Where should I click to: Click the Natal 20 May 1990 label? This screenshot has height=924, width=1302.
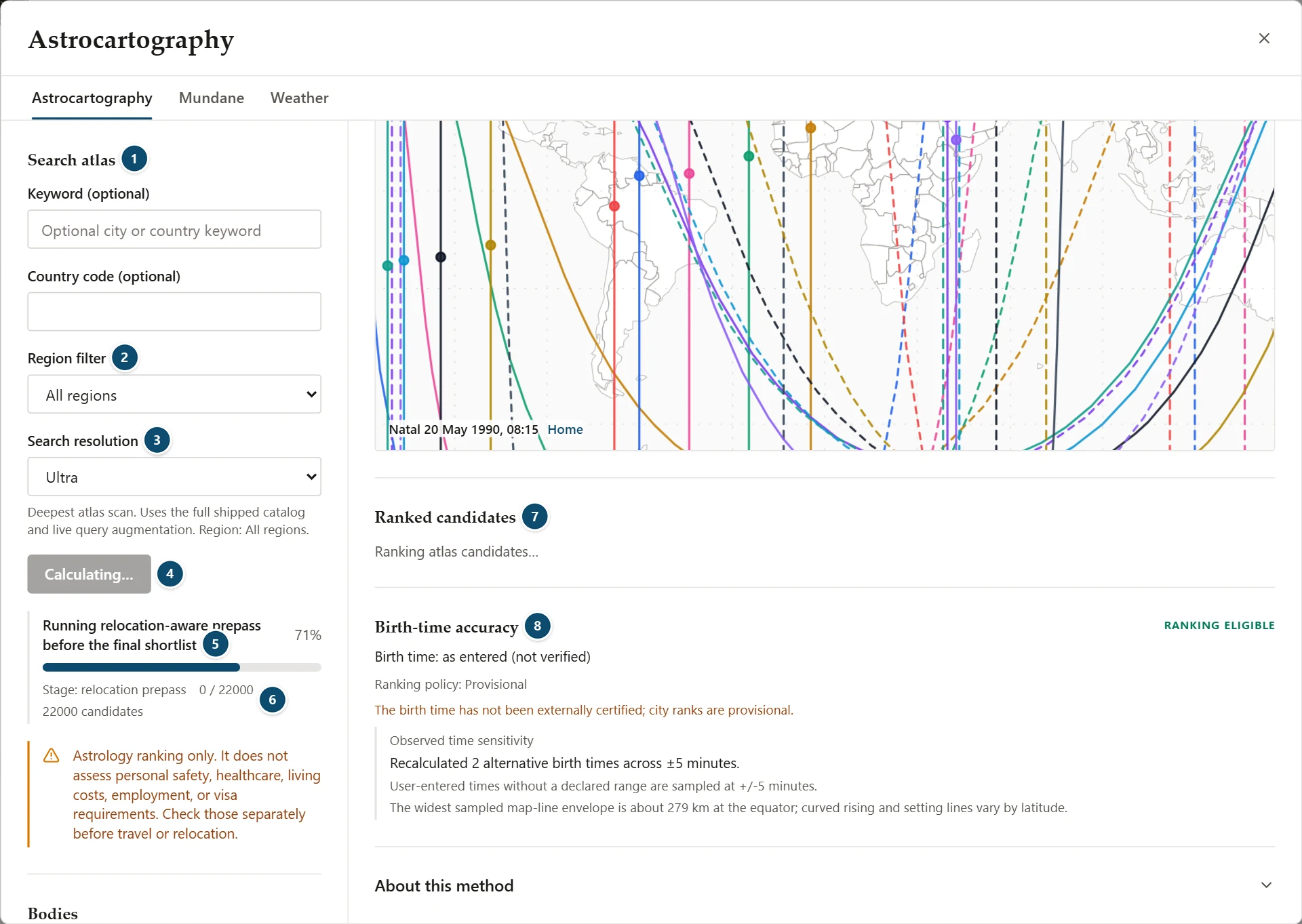pyautogui.click(x=463, y=429)
